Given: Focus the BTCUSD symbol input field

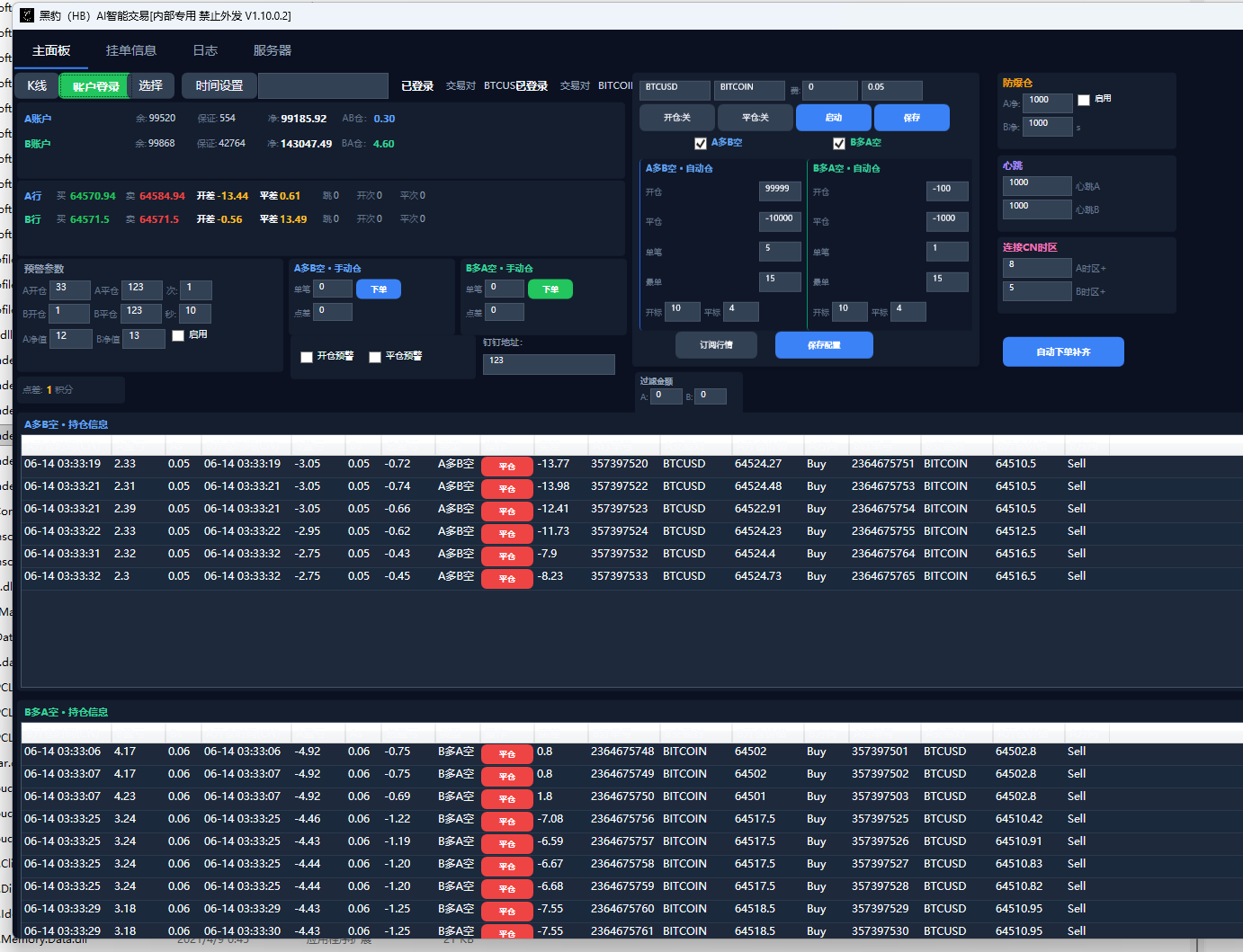Looking at the screenshot, I should click(x=675, y=90).
